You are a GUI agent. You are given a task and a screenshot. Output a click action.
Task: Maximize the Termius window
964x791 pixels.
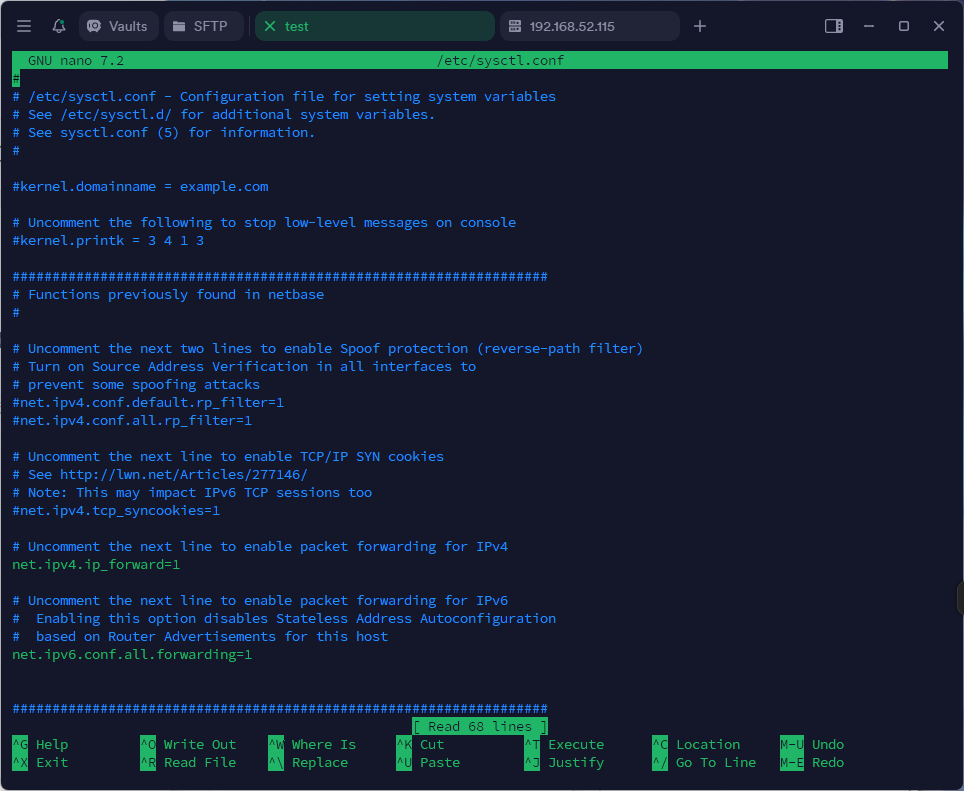(903, 26)
